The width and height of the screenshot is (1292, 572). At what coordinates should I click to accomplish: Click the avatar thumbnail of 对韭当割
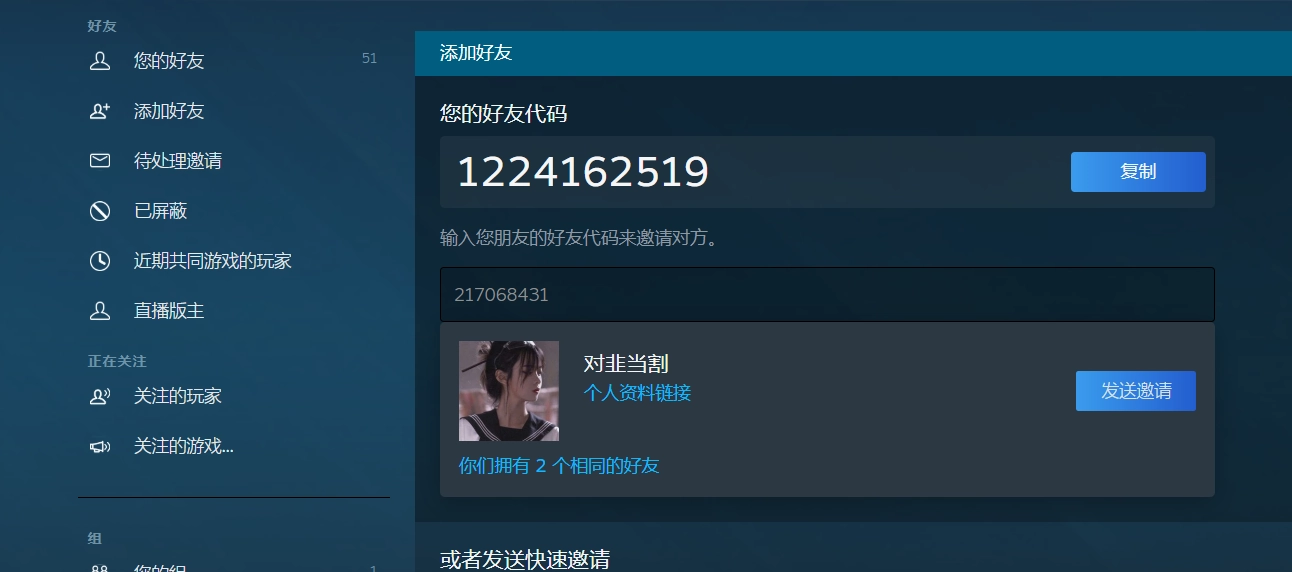point(509,391)
